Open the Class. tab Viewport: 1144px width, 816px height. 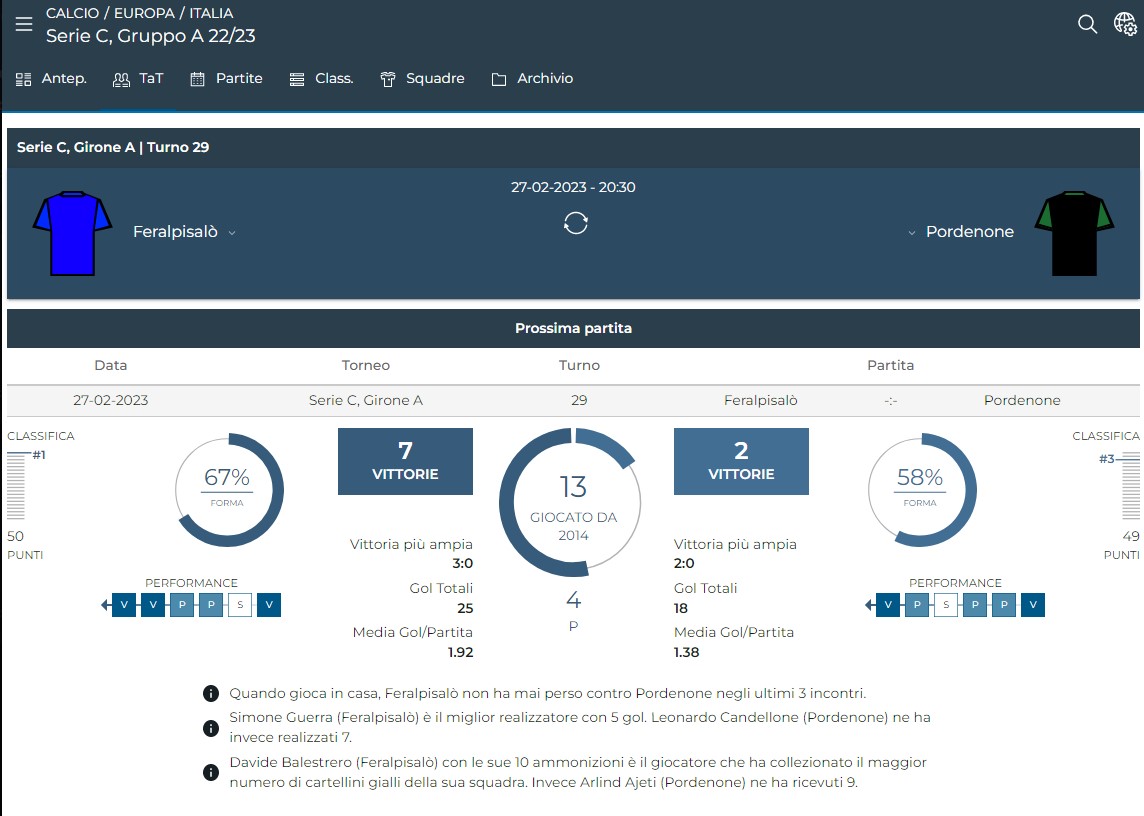[321, 79]
